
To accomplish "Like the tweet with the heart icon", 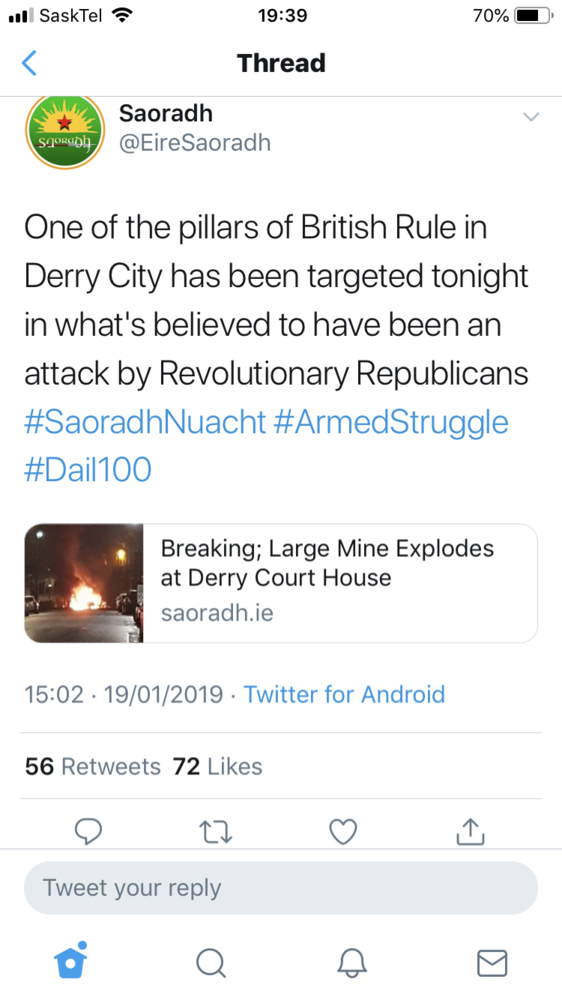I will 343,832.
